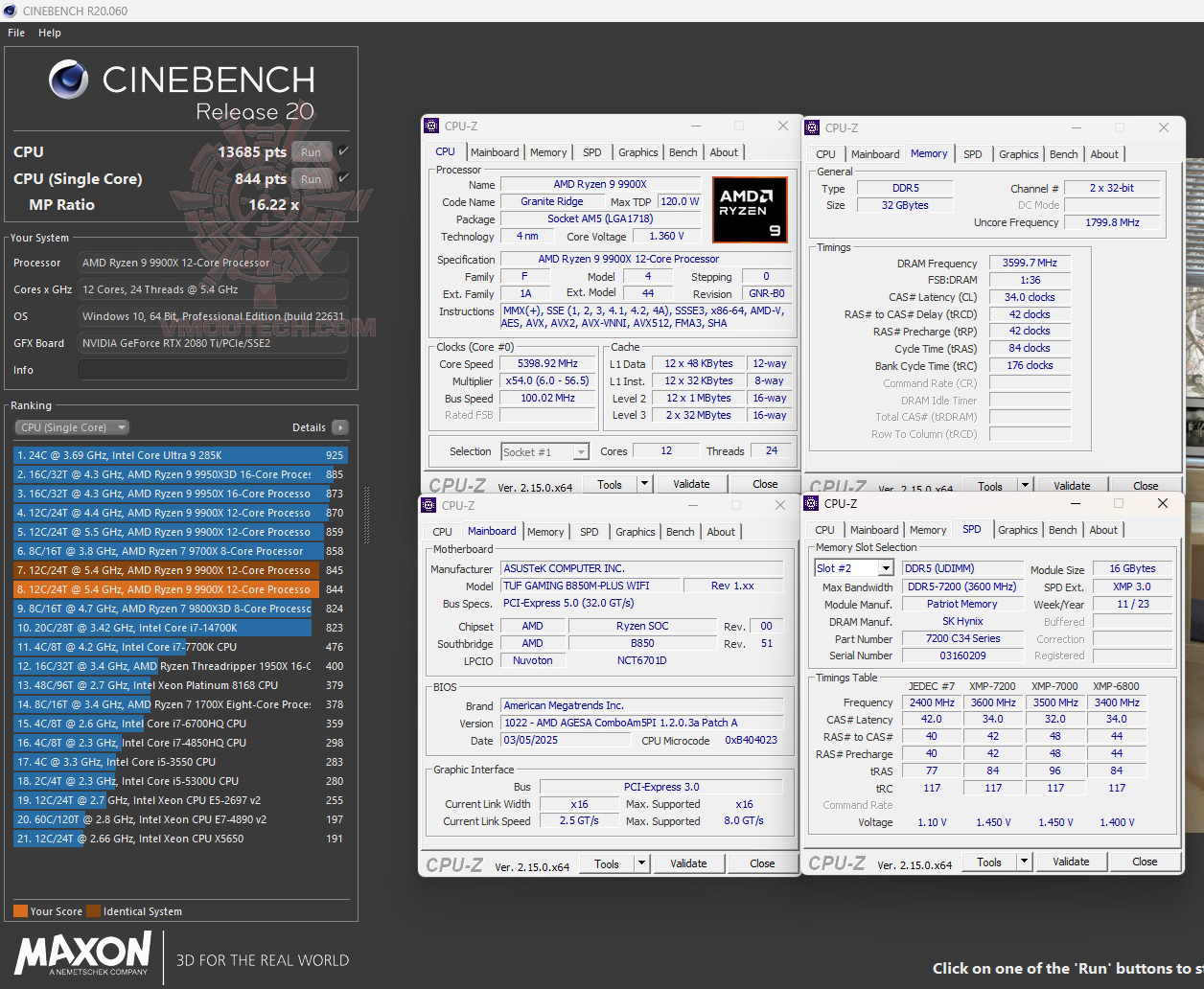Click the Part Number 7200 C34 Series
Viewport: 1204px width, 989px height.
point(962,638)
